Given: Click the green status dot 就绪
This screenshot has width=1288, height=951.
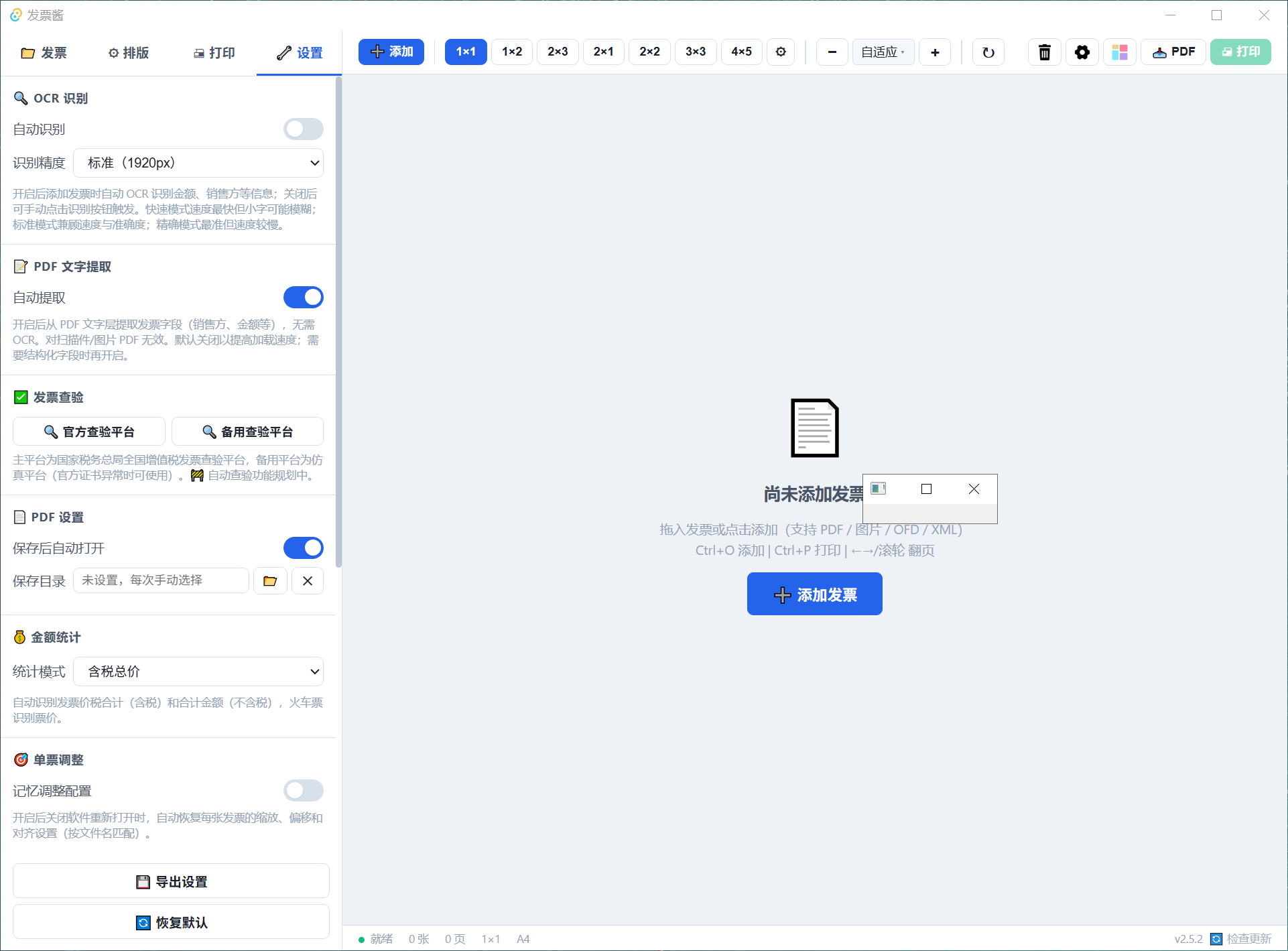Looking at the screenshot, I should [x=362, y=940].
